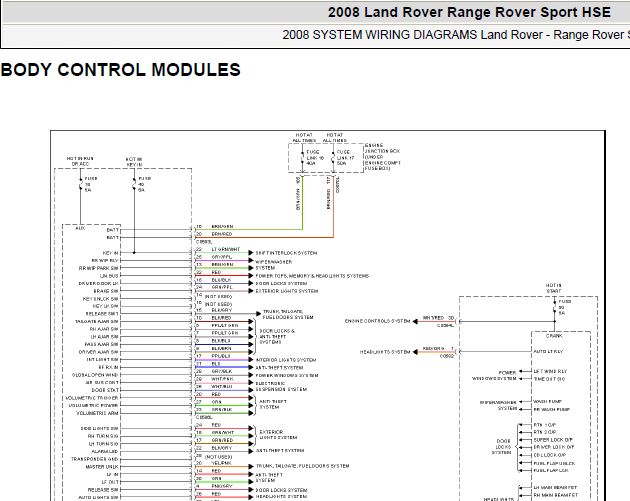Click the 'HEADLIGHTS SYSTEM' label next to the RED/ORG wire
Image resolution: width=630 pixels, height=501 pixels.
click(385, 352)
